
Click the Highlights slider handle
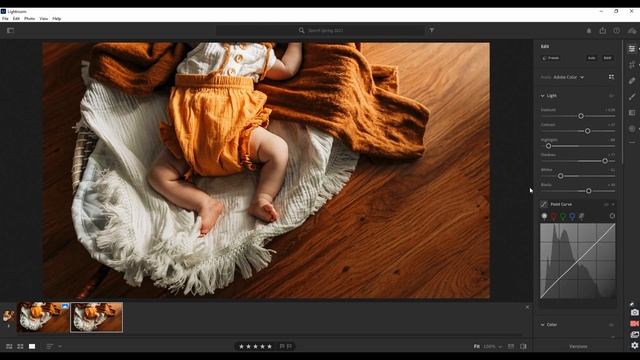click(549, 146)
